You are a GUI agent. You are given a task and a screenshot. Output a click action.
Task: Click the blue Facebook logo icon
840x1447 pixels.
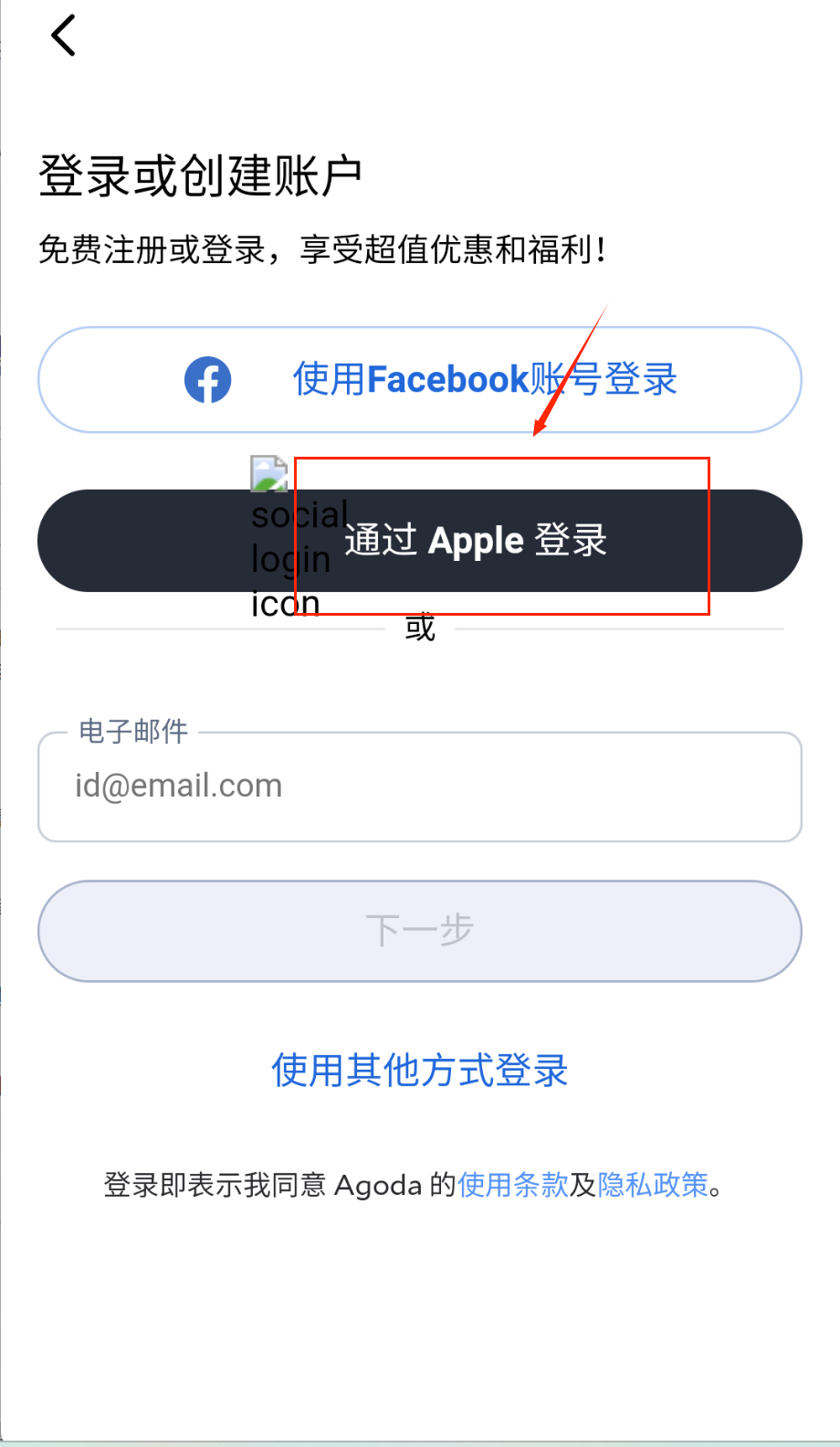click(x=207, y=379)
